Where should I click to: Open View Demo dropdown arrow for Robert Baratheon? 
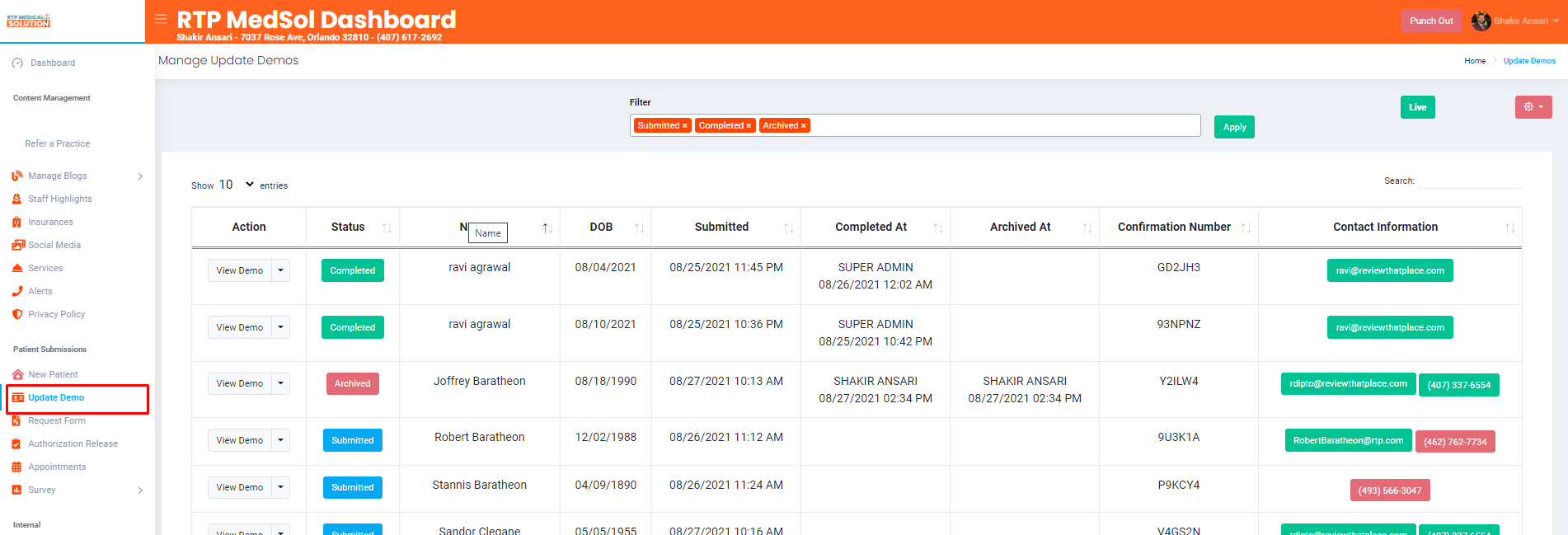[x=281, y=440]
